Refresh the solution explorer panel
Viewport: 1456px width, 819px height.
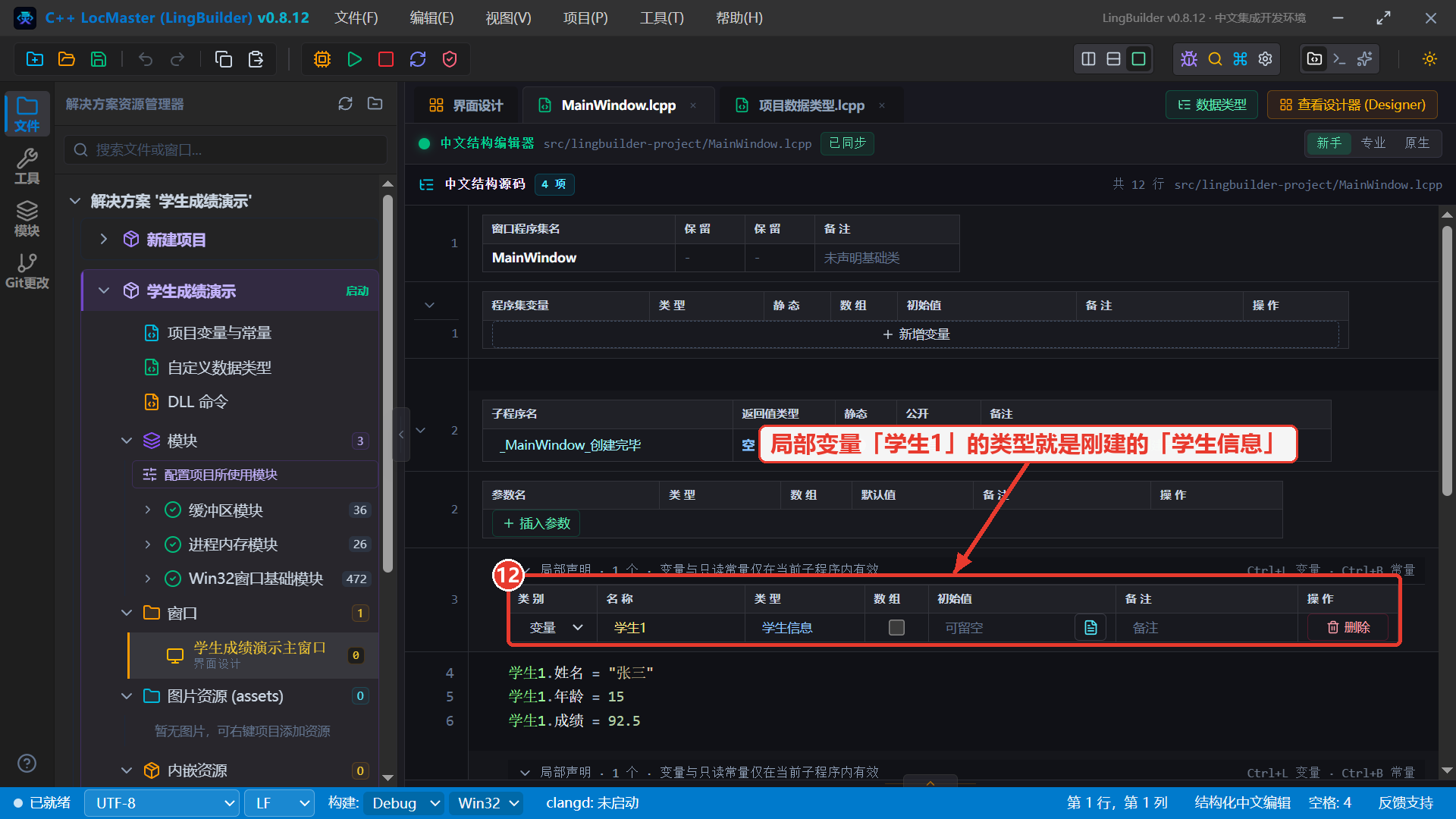tap(346, 104)
